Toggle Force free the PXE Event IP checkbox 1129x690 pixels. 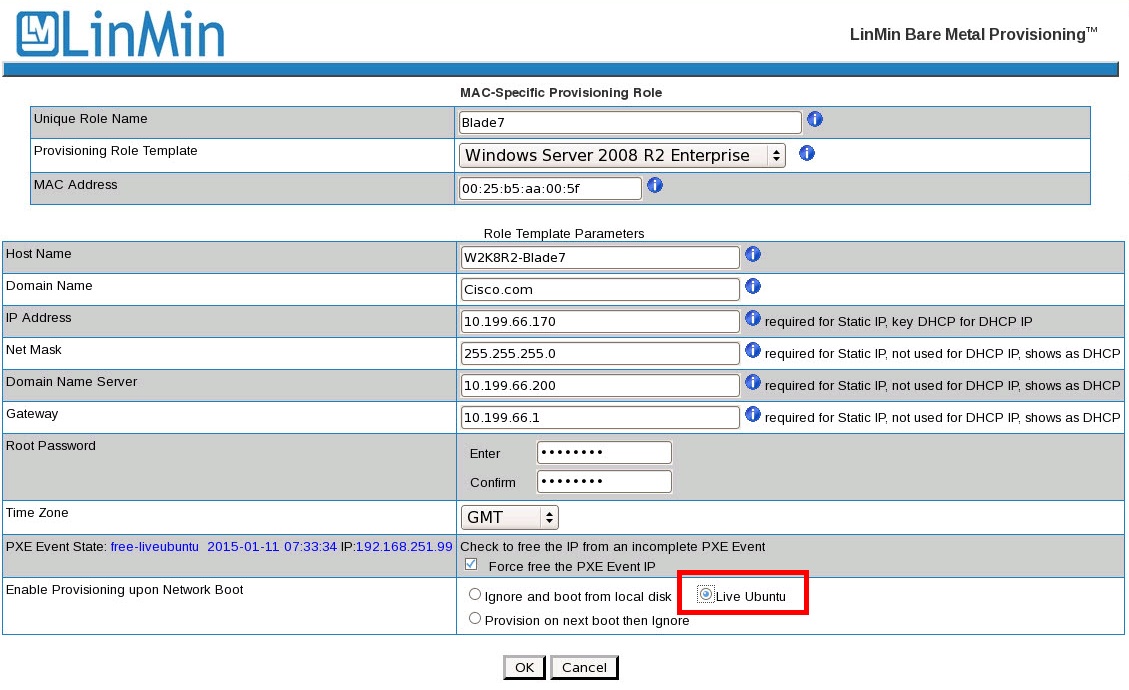click(471, 564)
